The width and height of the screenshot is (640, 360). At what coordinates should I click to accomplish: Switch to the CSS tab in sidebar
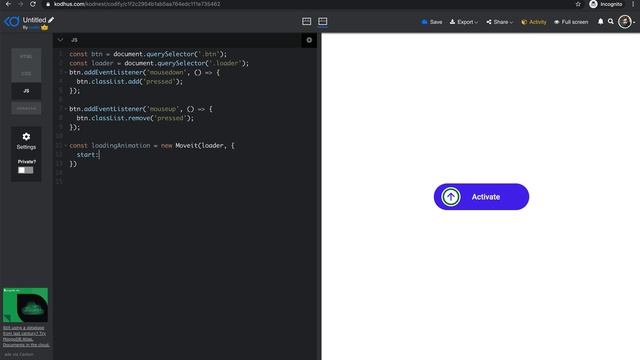[26, 74]
